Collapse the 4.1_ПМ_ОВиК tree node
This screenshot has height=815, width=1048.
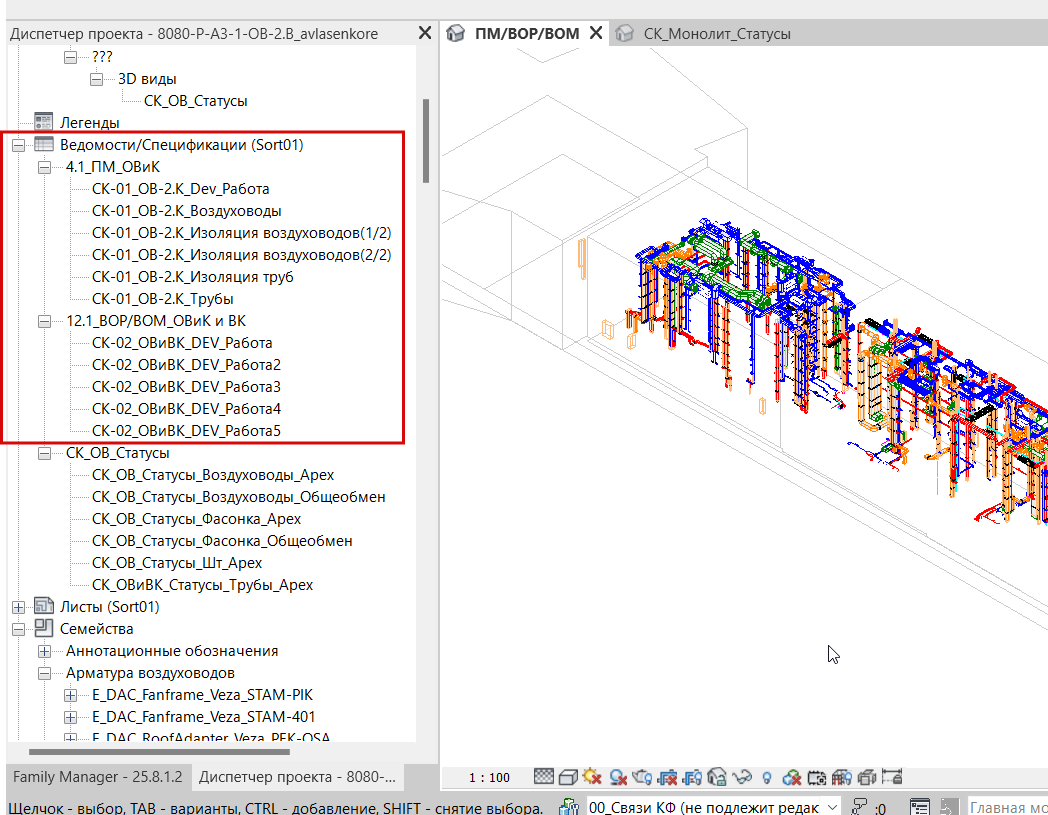click(44, 167)
